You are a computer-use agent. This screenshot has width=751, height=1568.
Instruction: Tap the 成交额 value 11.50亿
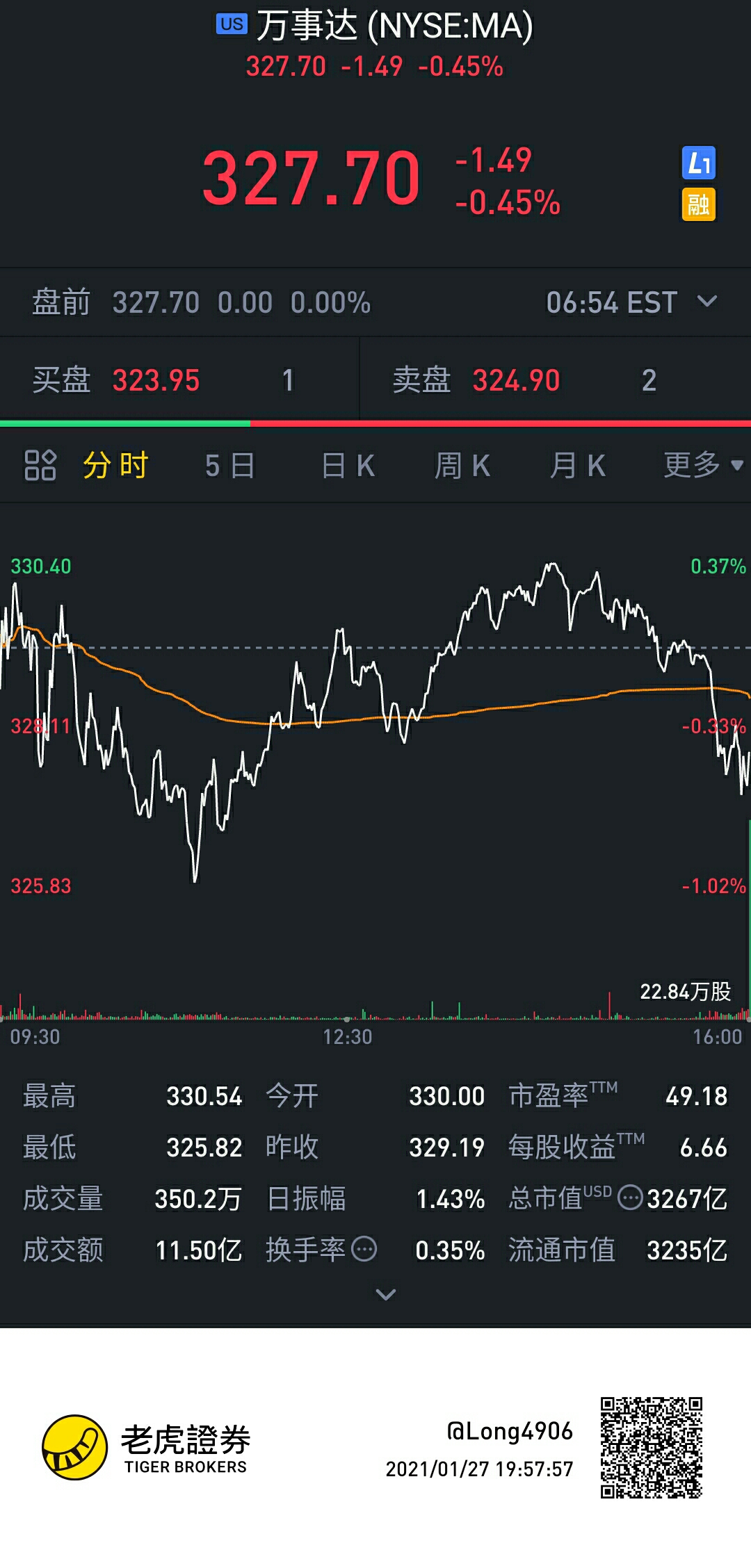pyautogui.click(x=198, y=1250)
